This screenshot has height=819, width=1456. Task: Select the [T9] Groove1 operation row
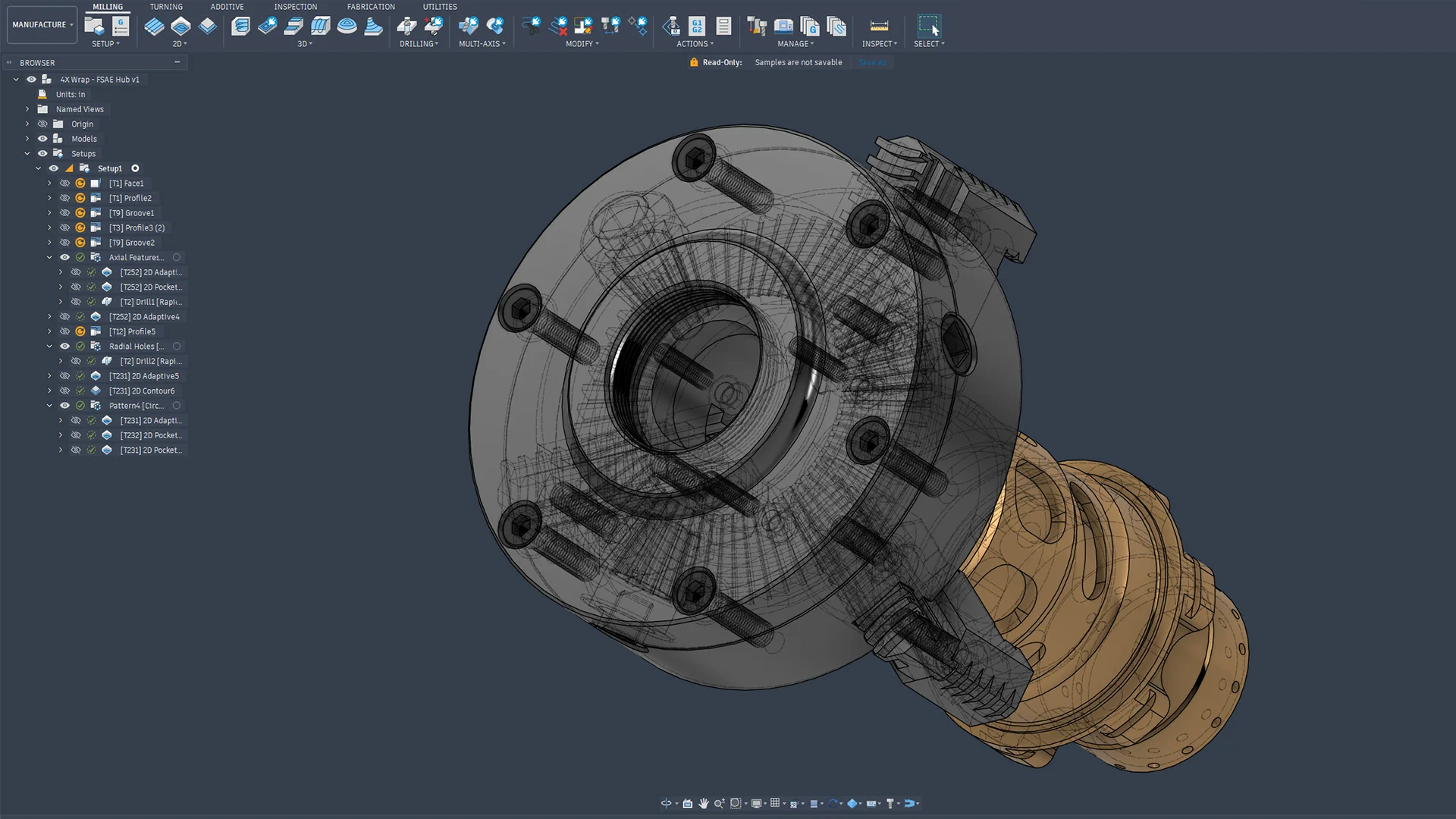pos(131,213)
